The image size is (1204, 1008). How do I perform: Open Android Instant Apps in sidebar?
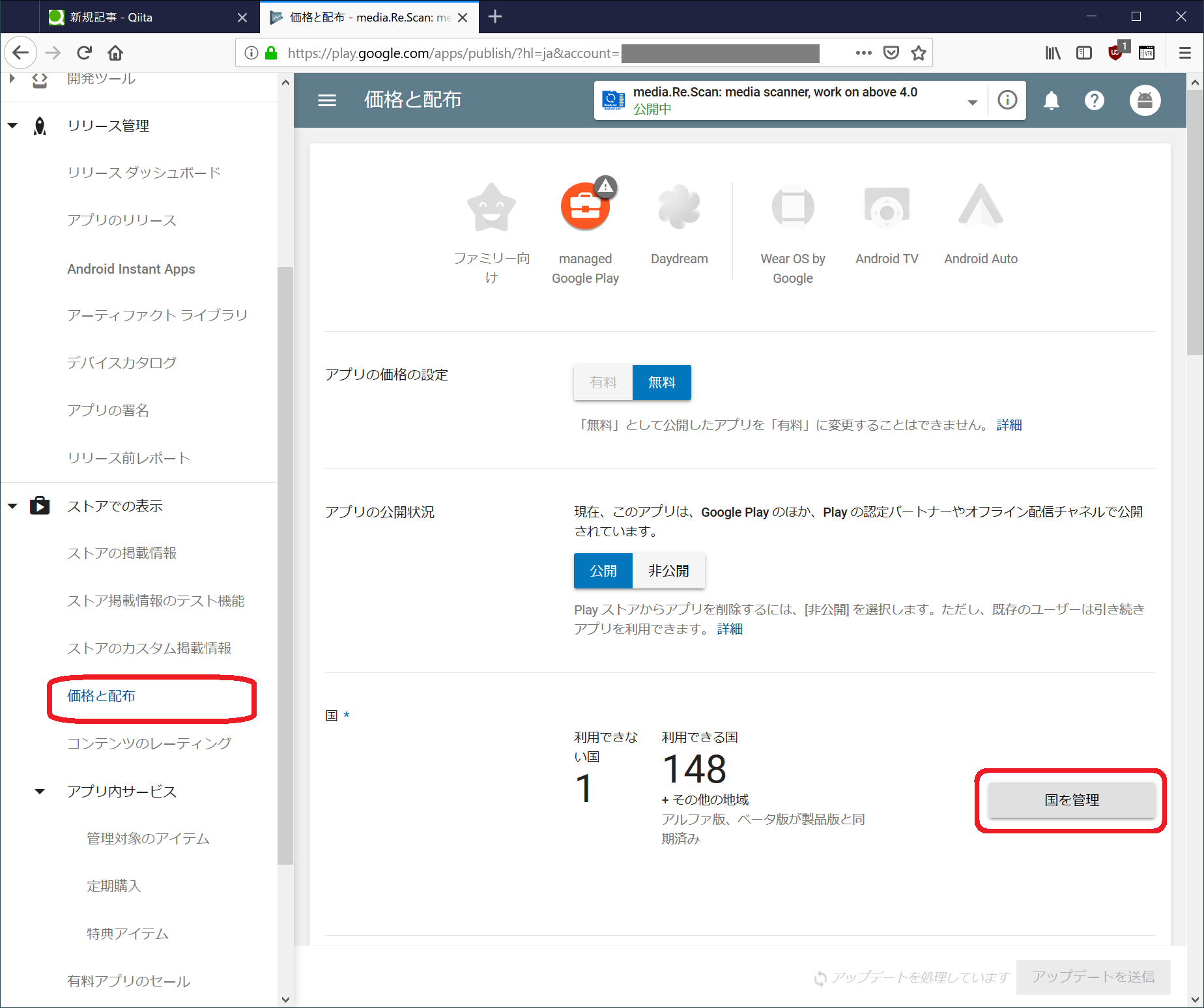[x=131, y=268]
